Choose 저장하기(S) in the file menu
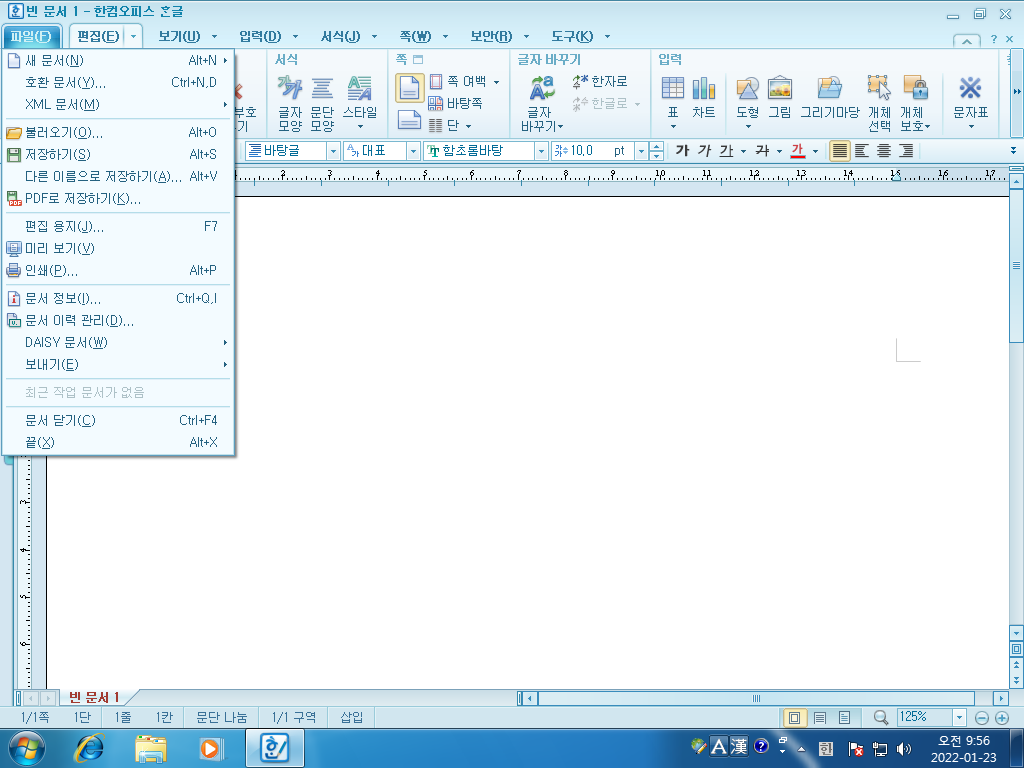 pyautogui.click(x=118, y=155)
